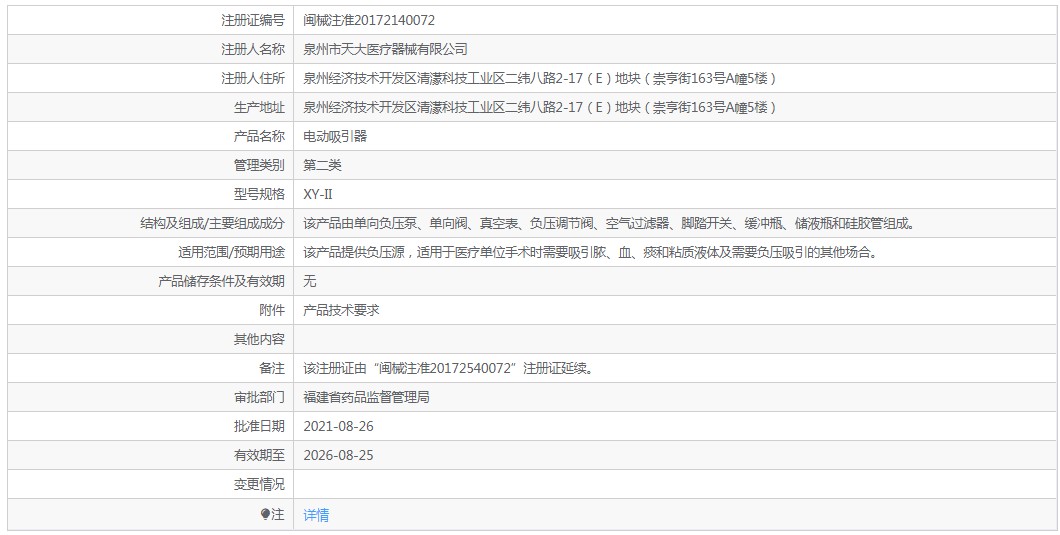This screenshot has width=1060, height=535.
Task: Click the address in 生产地址 row
Action: 540,108
